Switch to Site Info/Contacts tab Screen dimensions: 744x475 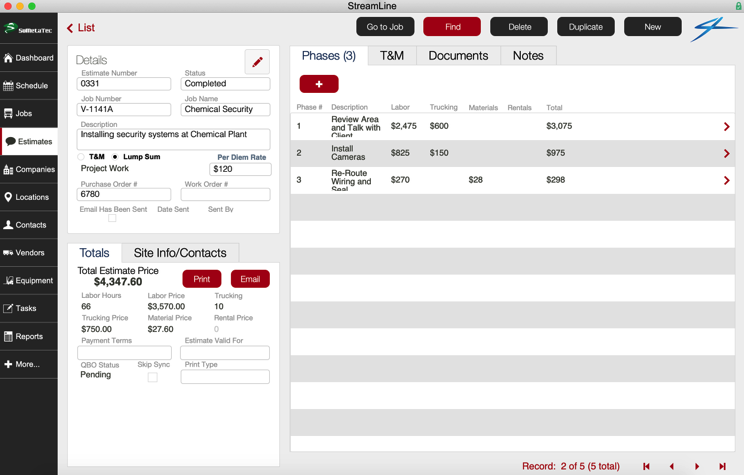point(180,253)
